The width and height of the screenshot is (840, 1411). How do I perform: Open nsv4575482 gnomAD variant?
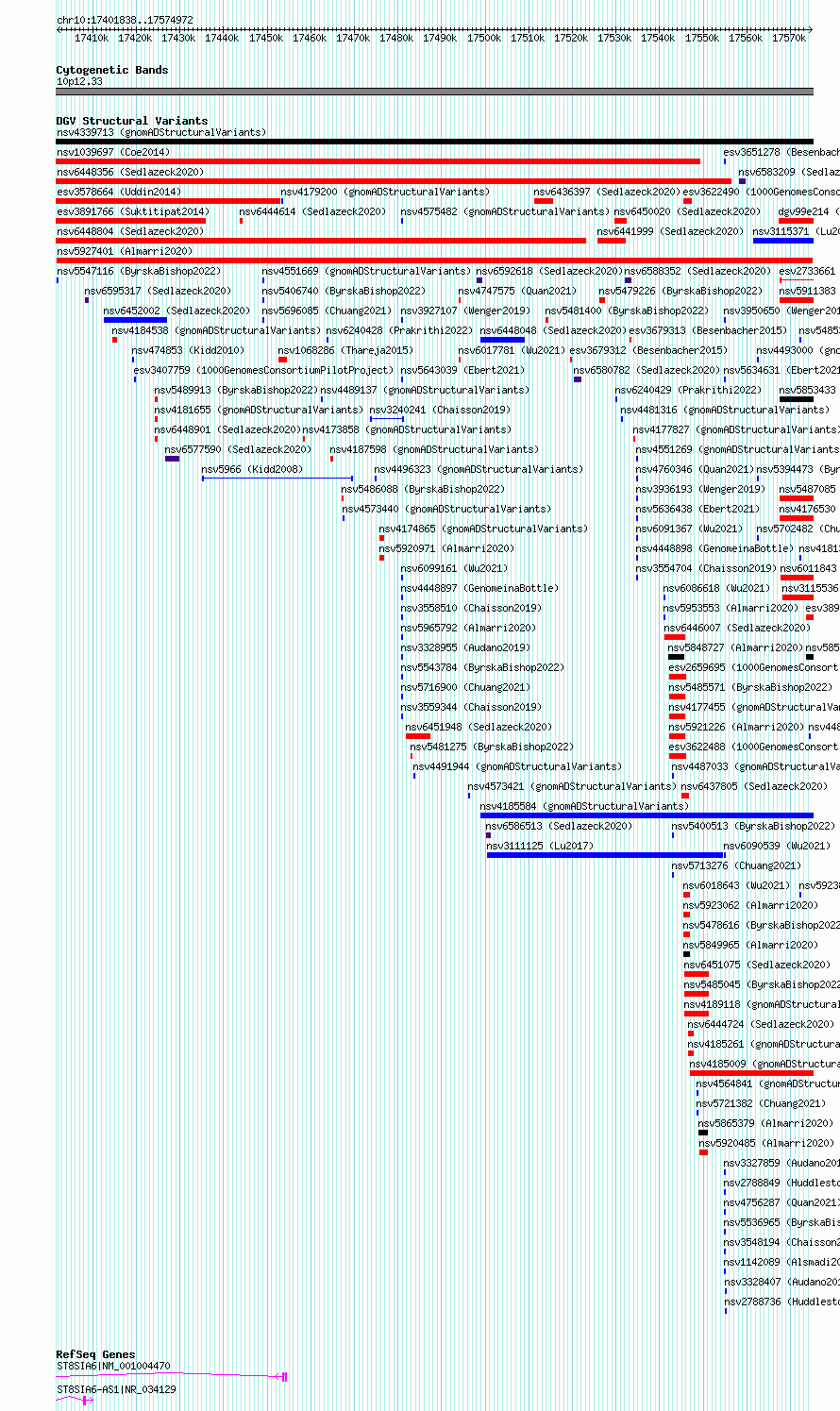coord(505,211)
